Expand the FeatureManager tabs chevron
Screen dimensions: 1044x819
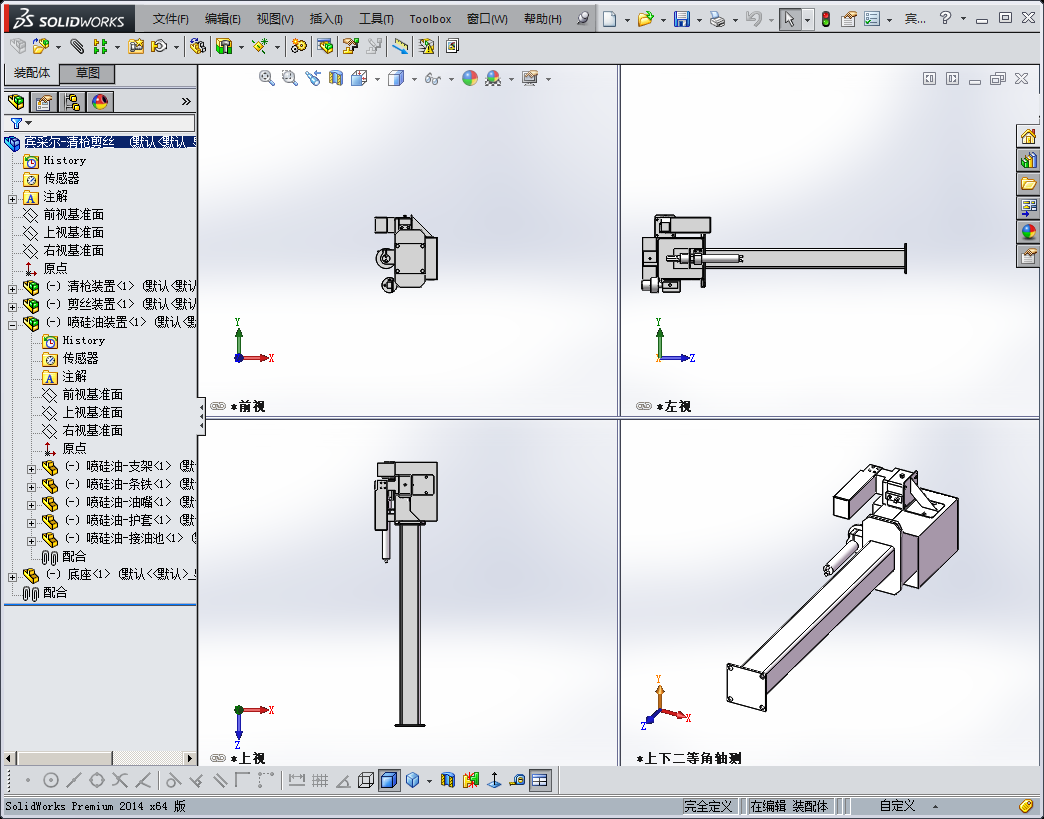pos(186,102)
